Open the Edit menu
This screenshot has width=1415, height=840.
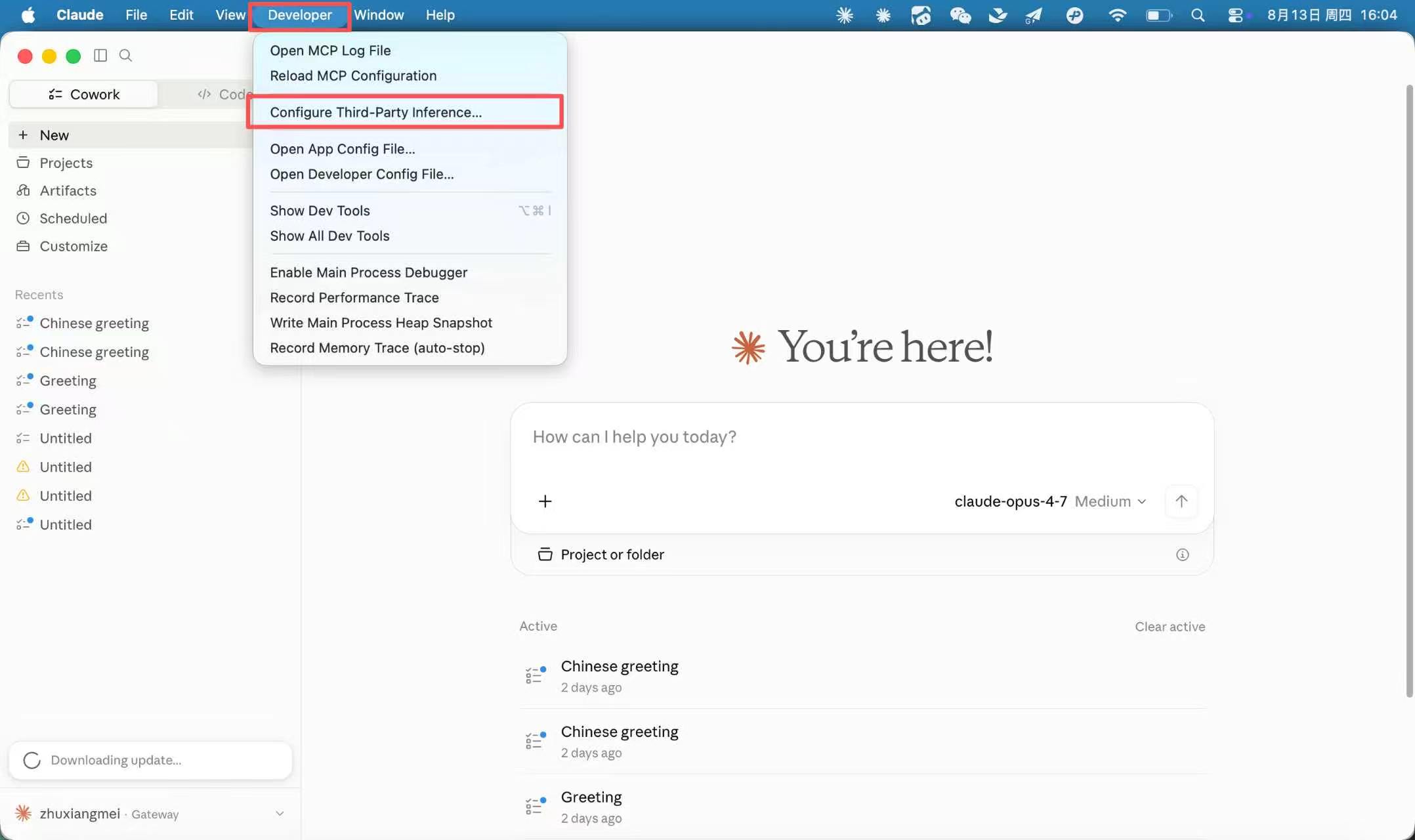(x=181, y=15)
